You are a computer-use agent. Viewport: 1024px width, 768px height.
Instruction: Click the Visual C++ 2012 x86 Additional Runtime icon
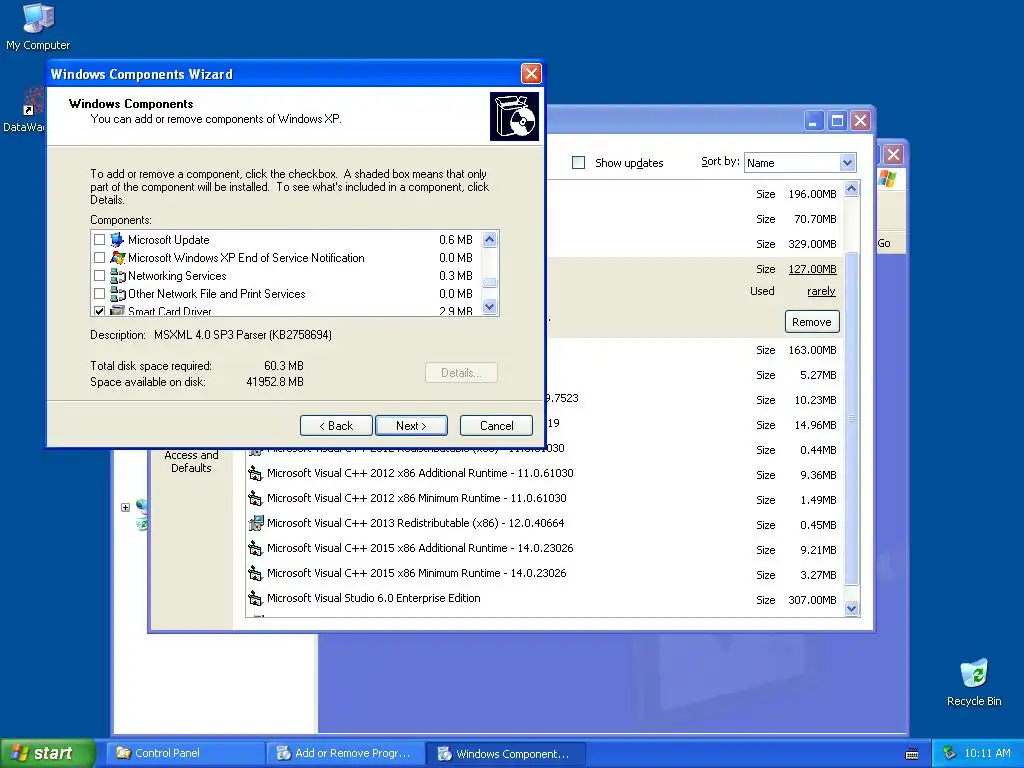tap(255, 473)
